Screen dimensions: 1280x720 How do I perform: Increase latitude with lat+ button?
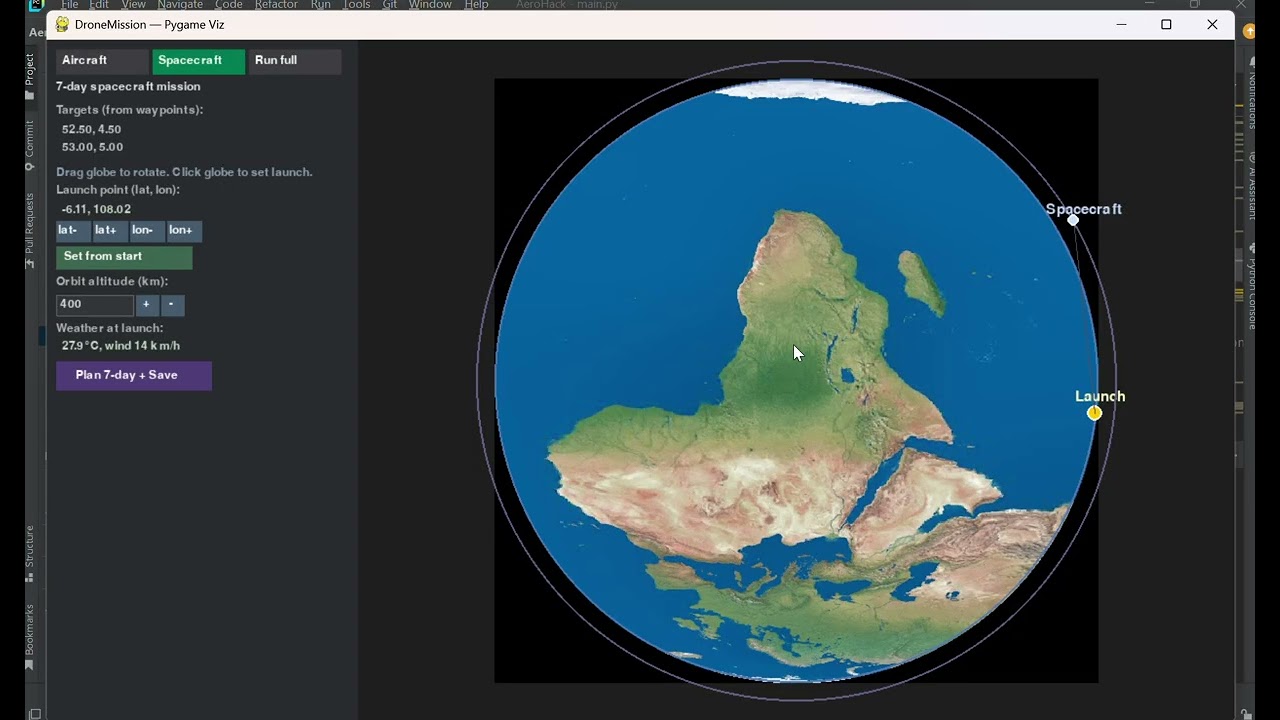pos(110,231)
